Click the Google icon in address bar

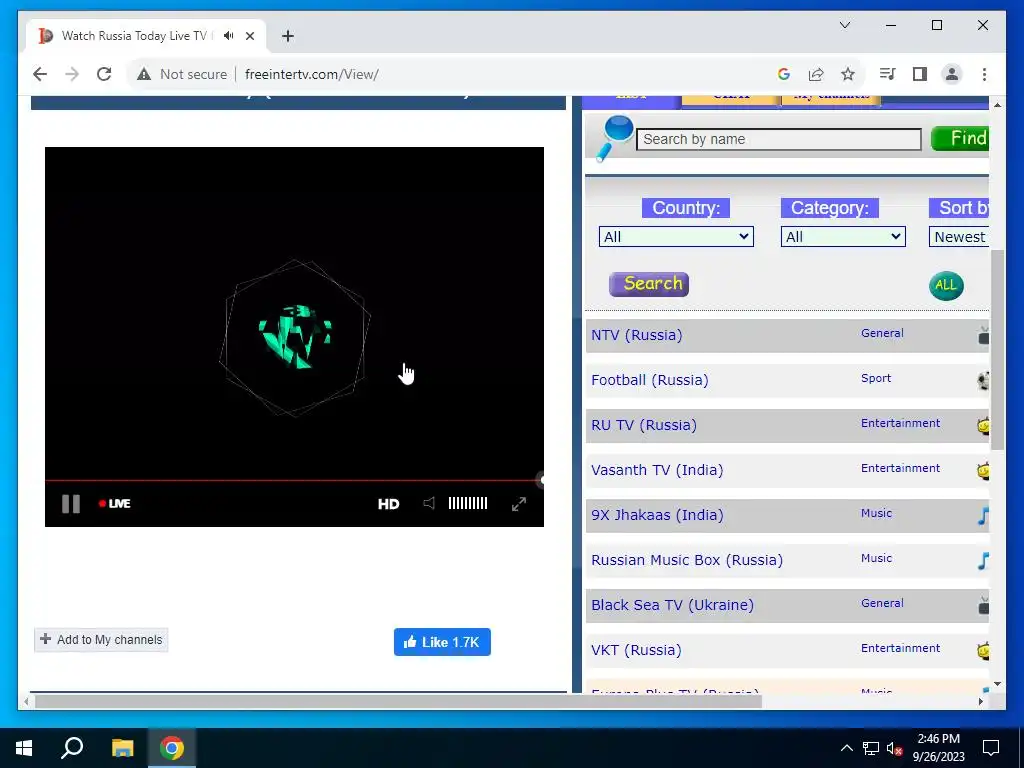pos(784,74)
